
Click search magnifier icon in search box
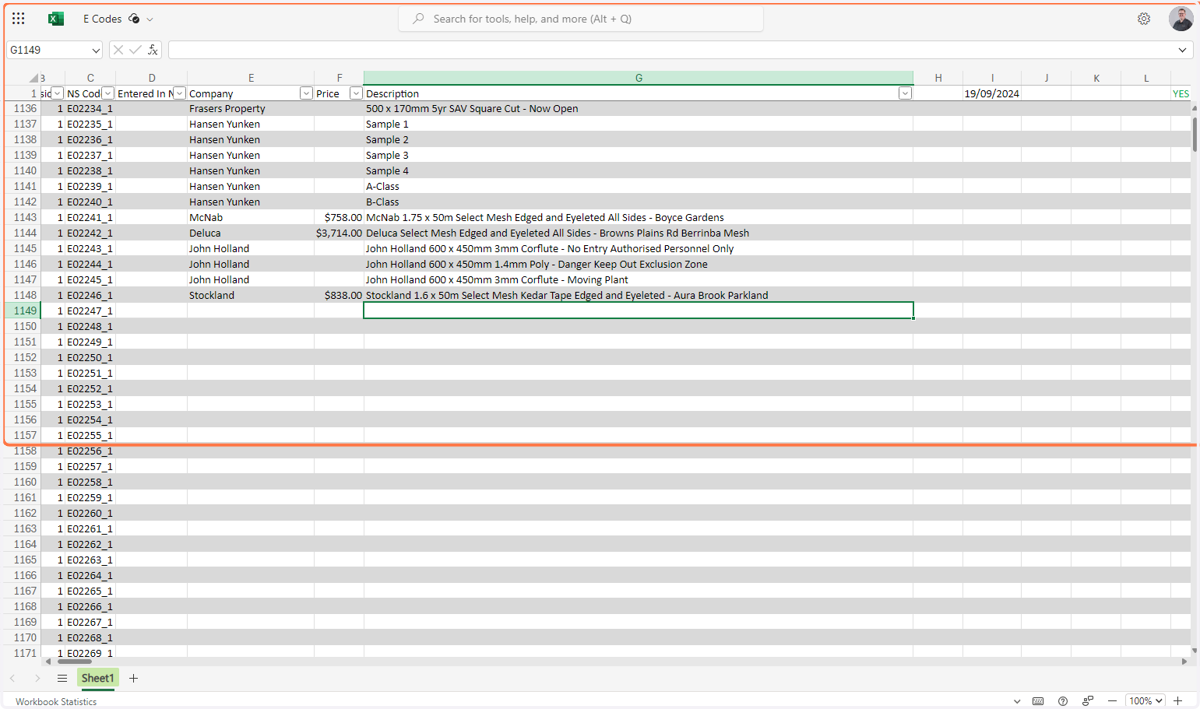coord(419,19)
